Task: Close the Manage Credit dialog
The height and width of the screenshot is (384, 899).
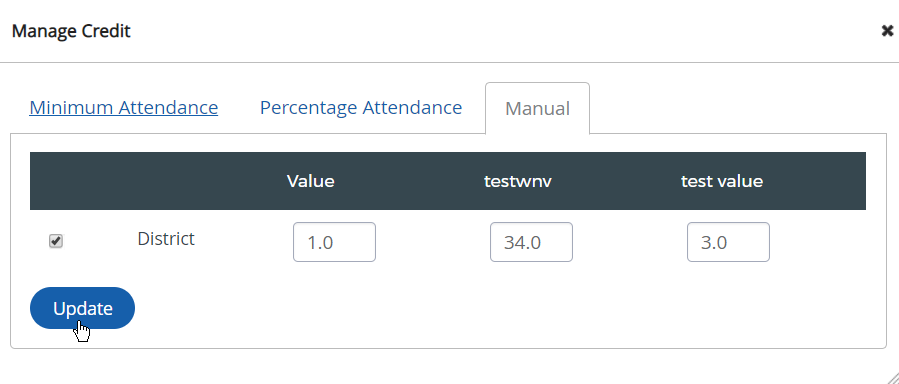Action: (x=887, y=31)
